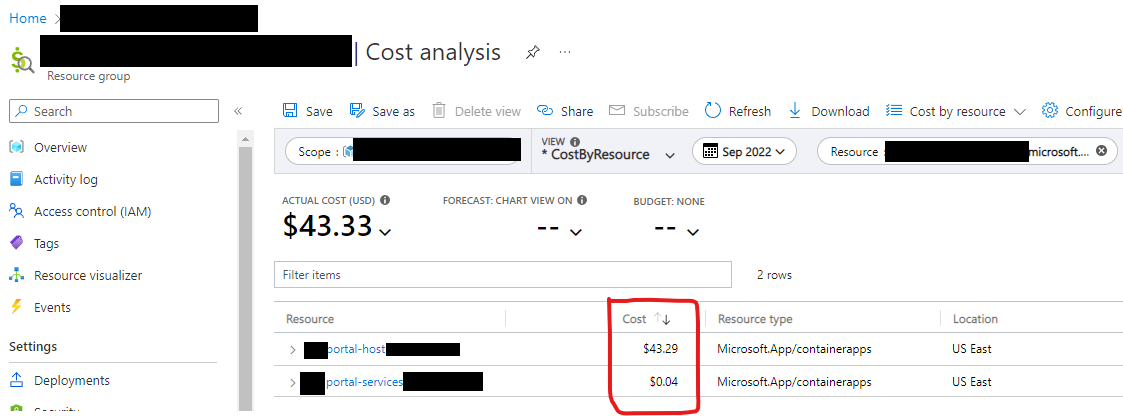Click the Search input box in sidebar

pos(114,111)
